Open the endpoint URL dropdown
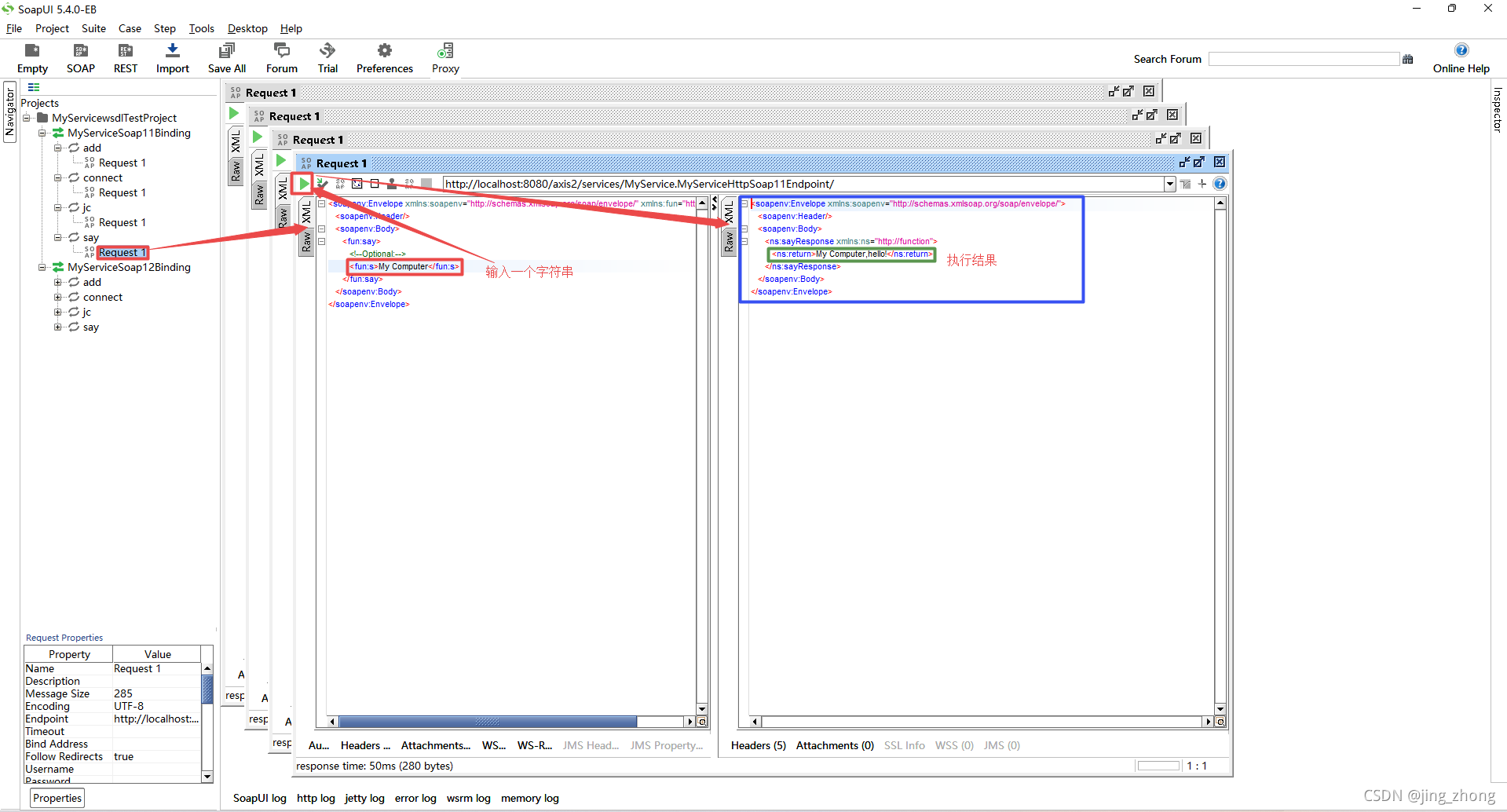Image resolution: width=1507 pixels, height=812 pixels. point(1169,184)
